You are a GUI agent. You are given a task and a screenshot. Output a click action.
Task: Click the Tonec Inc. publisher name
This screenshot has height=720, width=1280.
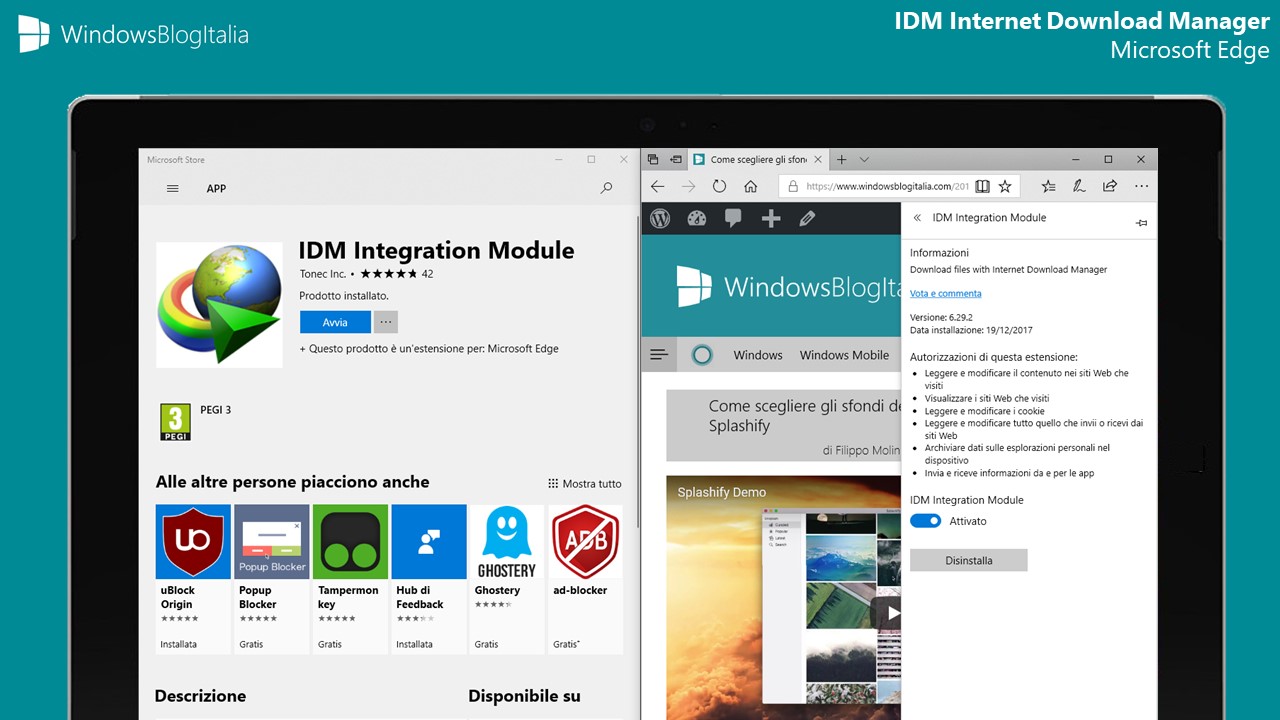(323, 274)
